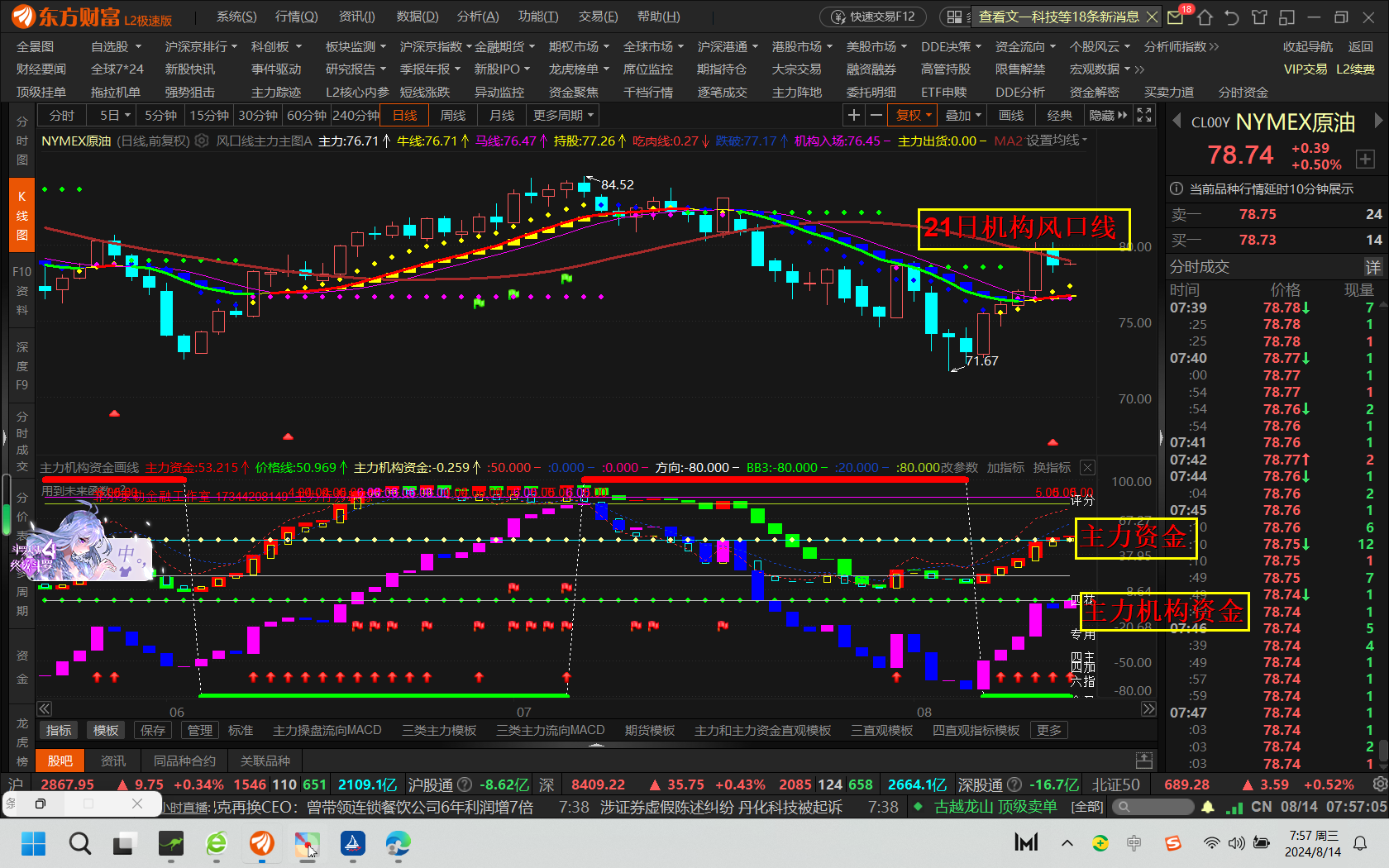Click the 经典 classic view button
Viewport: 1389px width, 868px height.
[1059, 115]
